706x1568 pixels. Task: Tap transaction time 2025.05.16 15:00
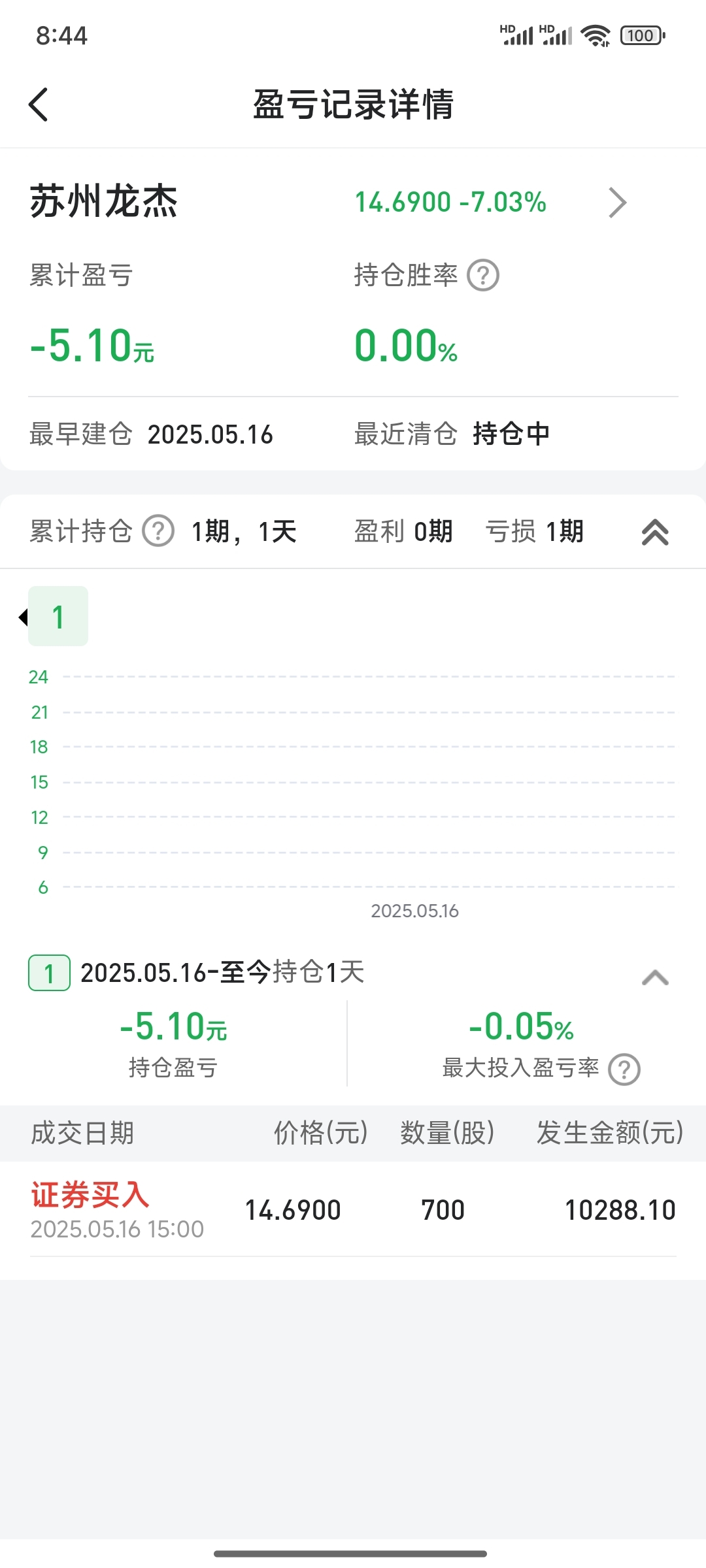point(118,1230)
